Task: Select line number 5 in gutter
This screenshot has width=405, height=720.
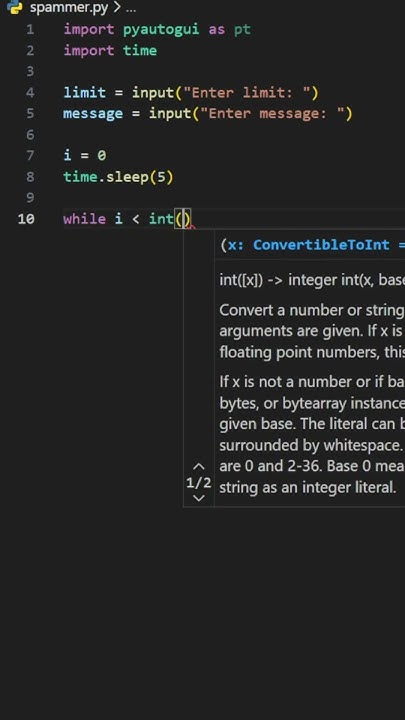Action: 30,113
